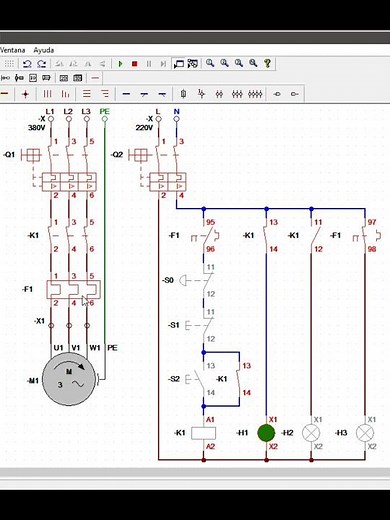Screen dimensions: 390x520
Task: Stop simulation with red square button
Action: coord(135,63)
